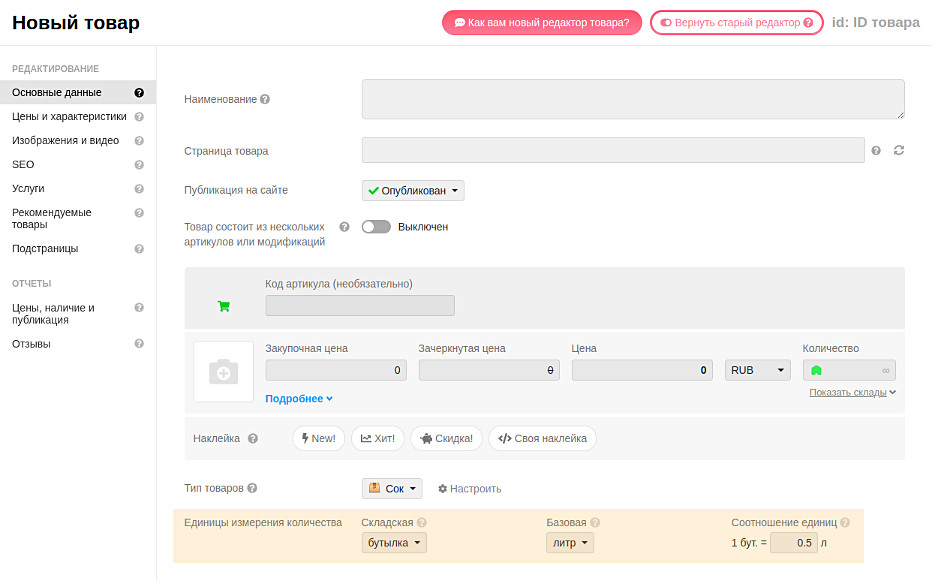Click help icon next to Наименование
Viewport: 932px width, 581px height.
pos(265,100)
